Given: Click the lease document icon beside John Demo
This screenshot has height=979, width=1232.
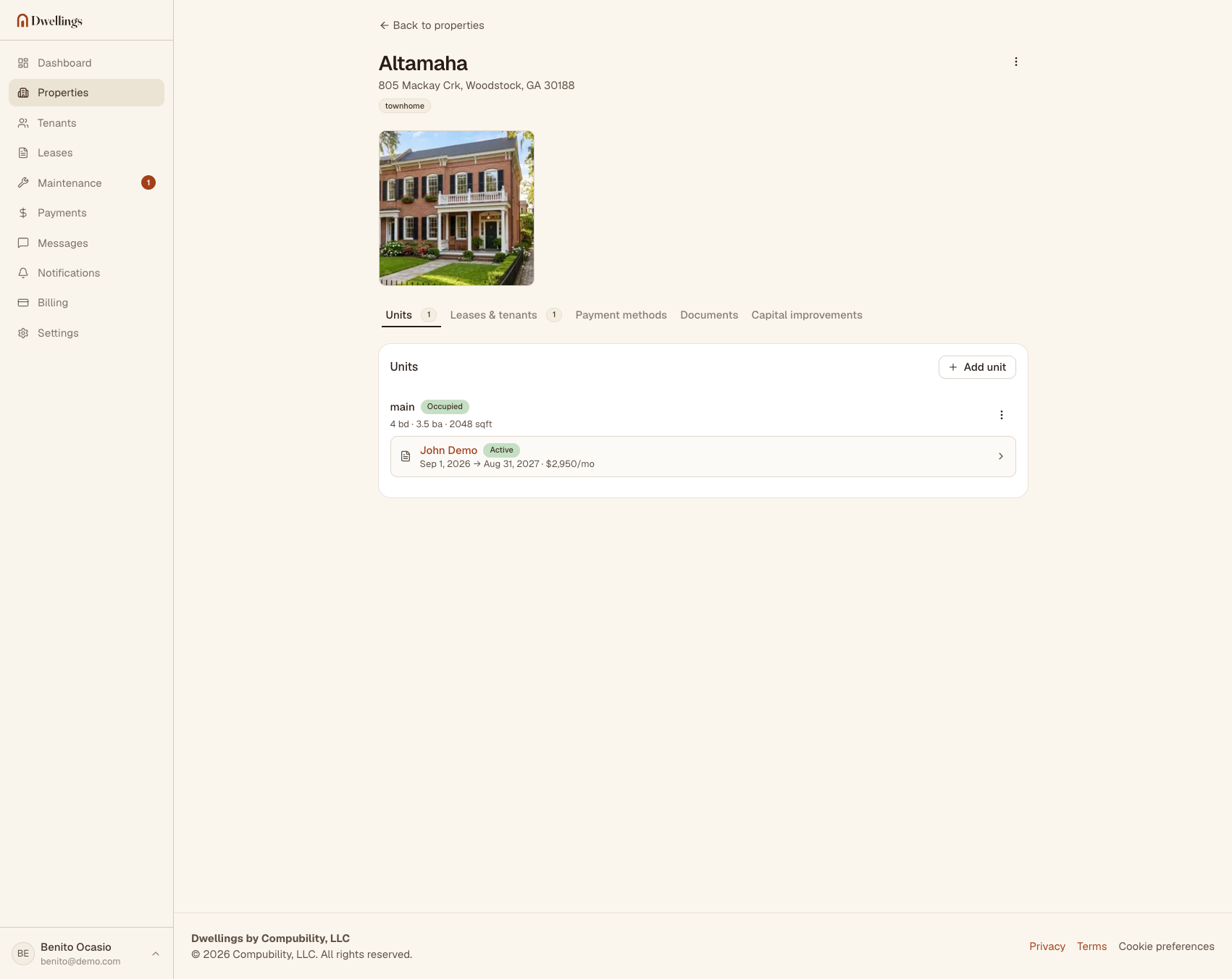Looking at the screenshot, I should [x=406, y=456].
